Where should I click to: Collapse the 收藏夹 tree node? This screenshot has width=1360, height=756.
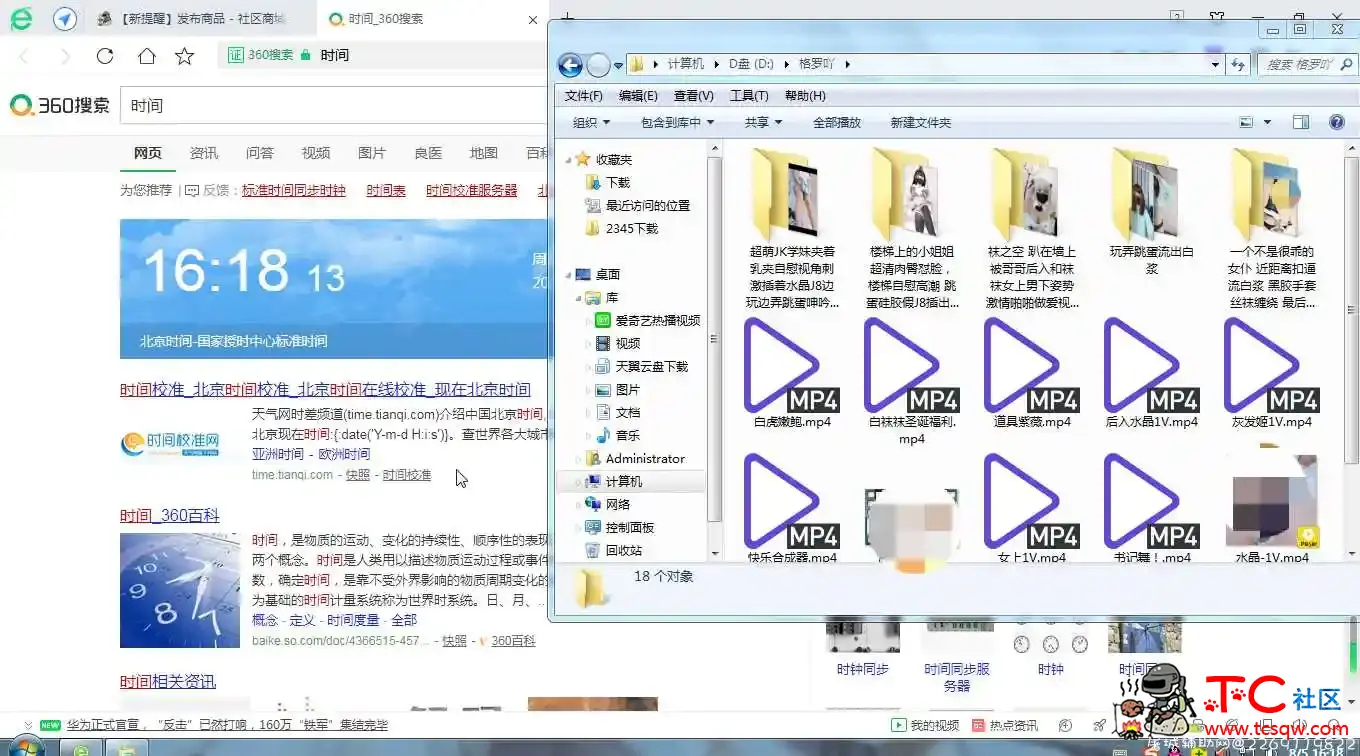569,160
